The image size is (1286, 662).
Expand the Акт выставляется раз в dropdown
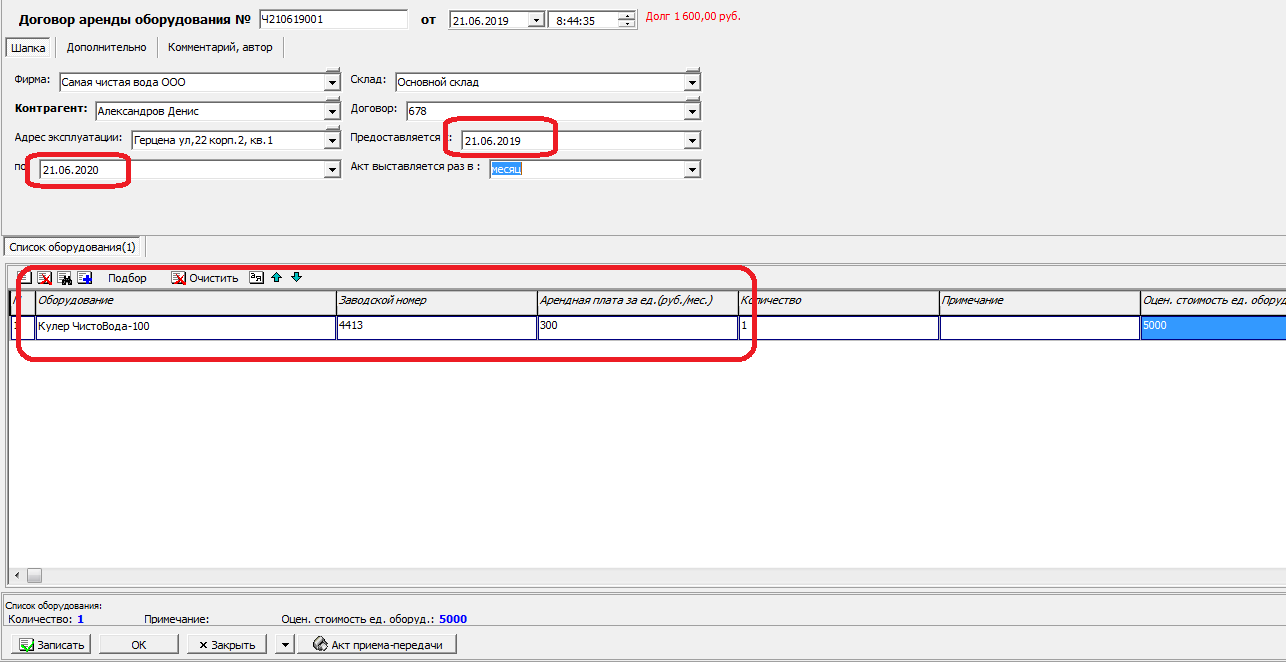(x=692, y=170)
